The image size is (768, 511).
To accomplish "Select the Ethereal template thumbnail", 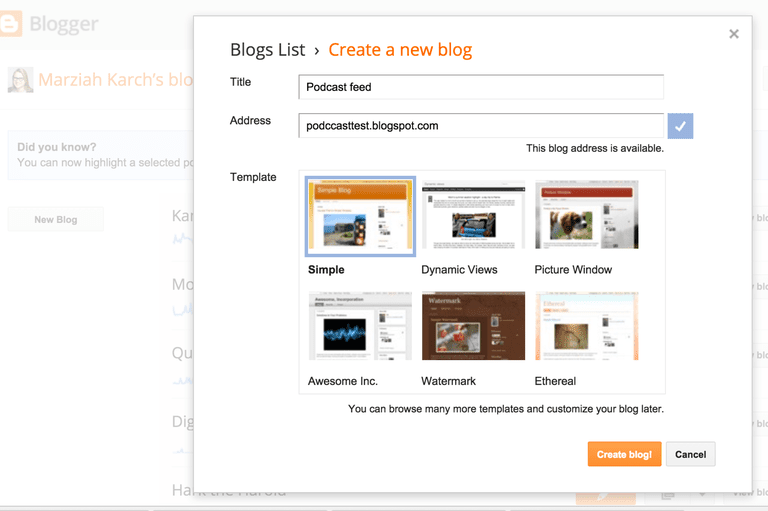I will click(586, 326).
